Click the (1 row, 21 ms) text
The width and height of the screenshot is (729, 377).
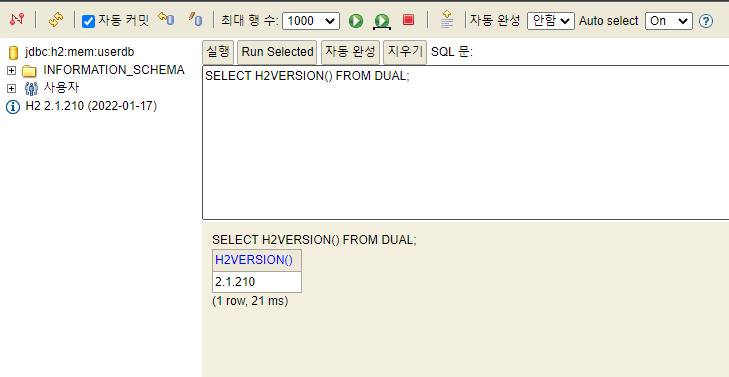(x=250, y=301)
